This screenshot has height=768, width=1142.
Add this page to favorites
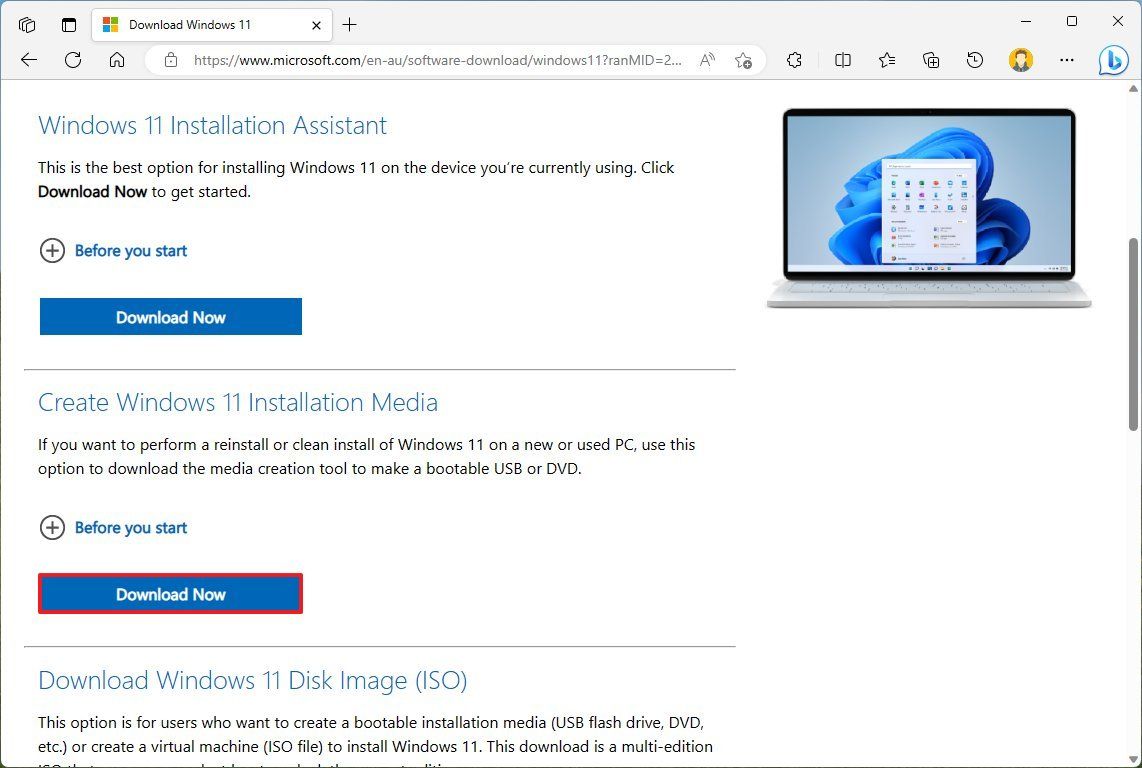[x=743, y=60]
